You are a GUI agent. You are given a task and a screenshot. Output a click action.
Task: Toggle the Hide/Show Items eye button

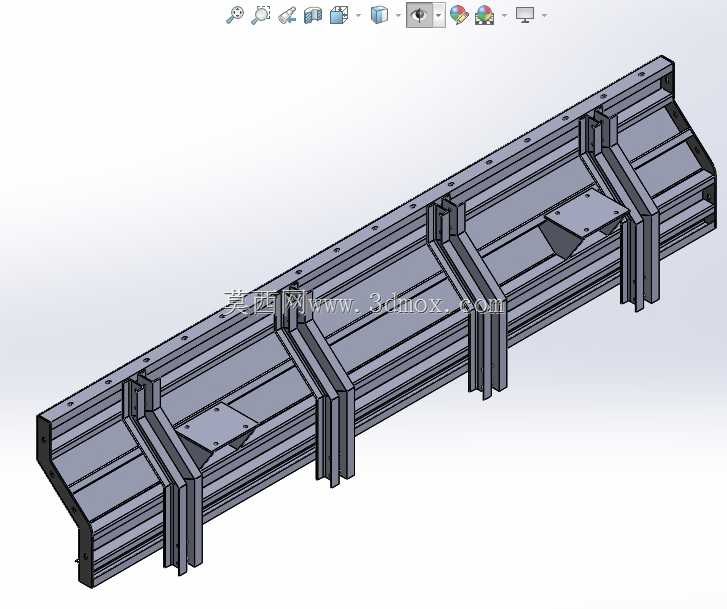click(420, 15)
